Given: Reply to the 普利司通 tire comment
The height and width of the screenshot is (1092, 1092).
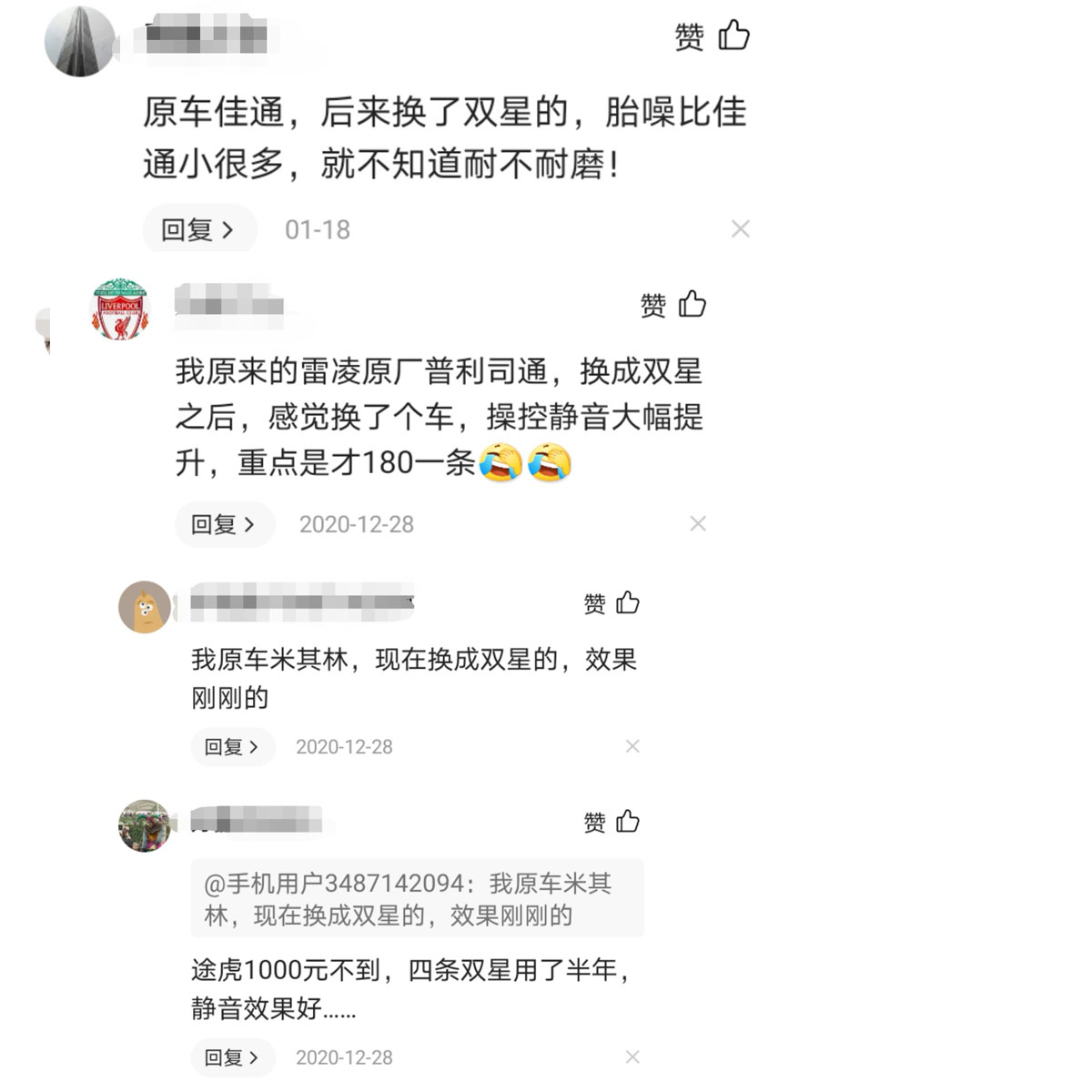Looking at the screenshot, I should click(225, 524).
